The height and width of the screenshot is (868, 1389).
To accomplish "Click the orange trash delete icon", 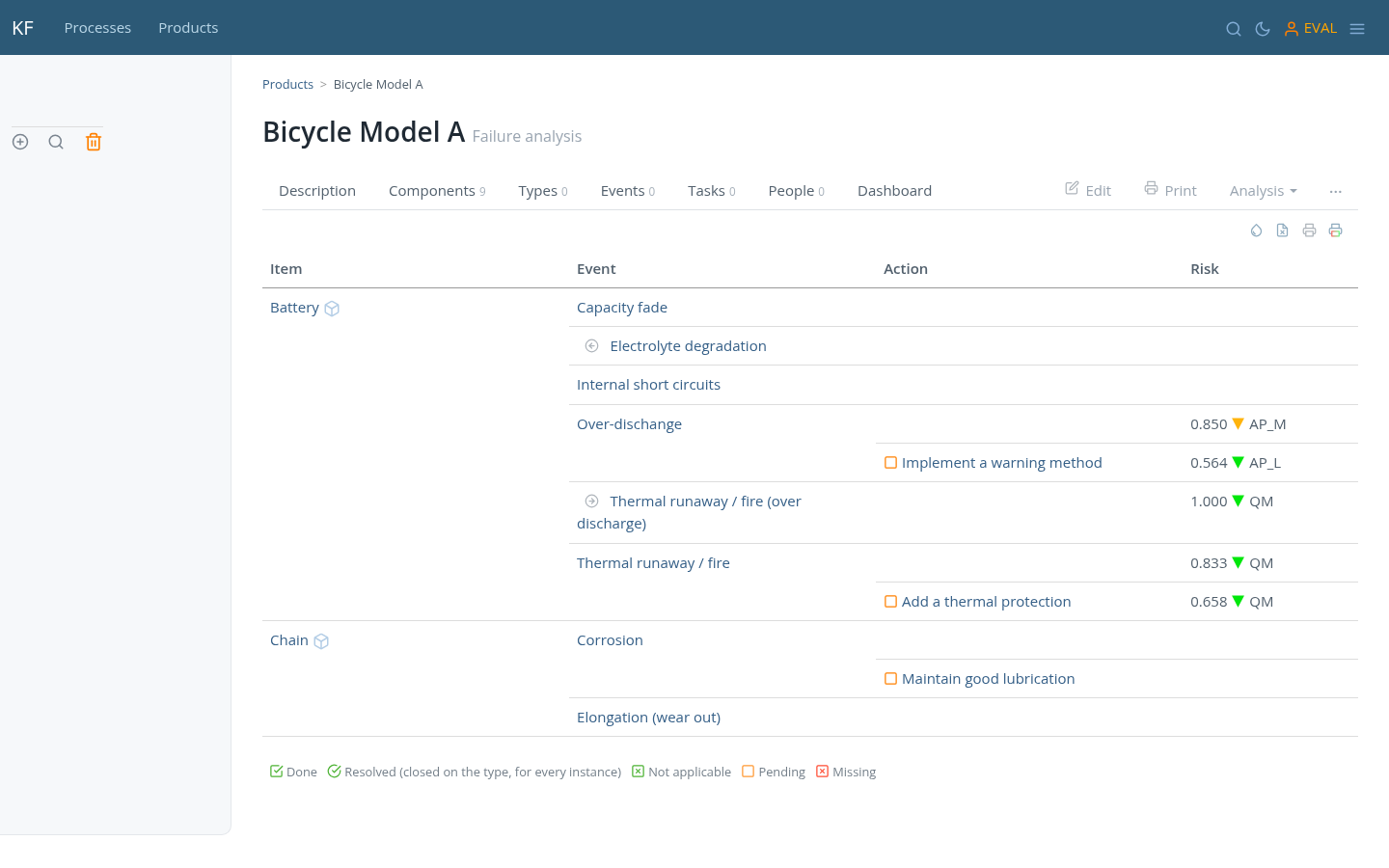I will pyautogui.click(x=94, y=142).
